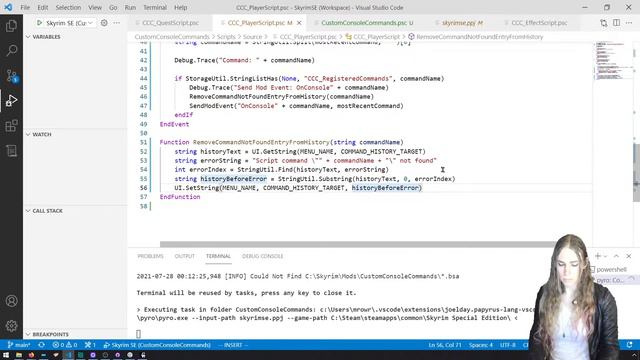Screen dimensions: 640x360
Task: Click RemoveCommandNotFoundEntryFromHistory breadcrumb
Action: [x=480, y=37]
